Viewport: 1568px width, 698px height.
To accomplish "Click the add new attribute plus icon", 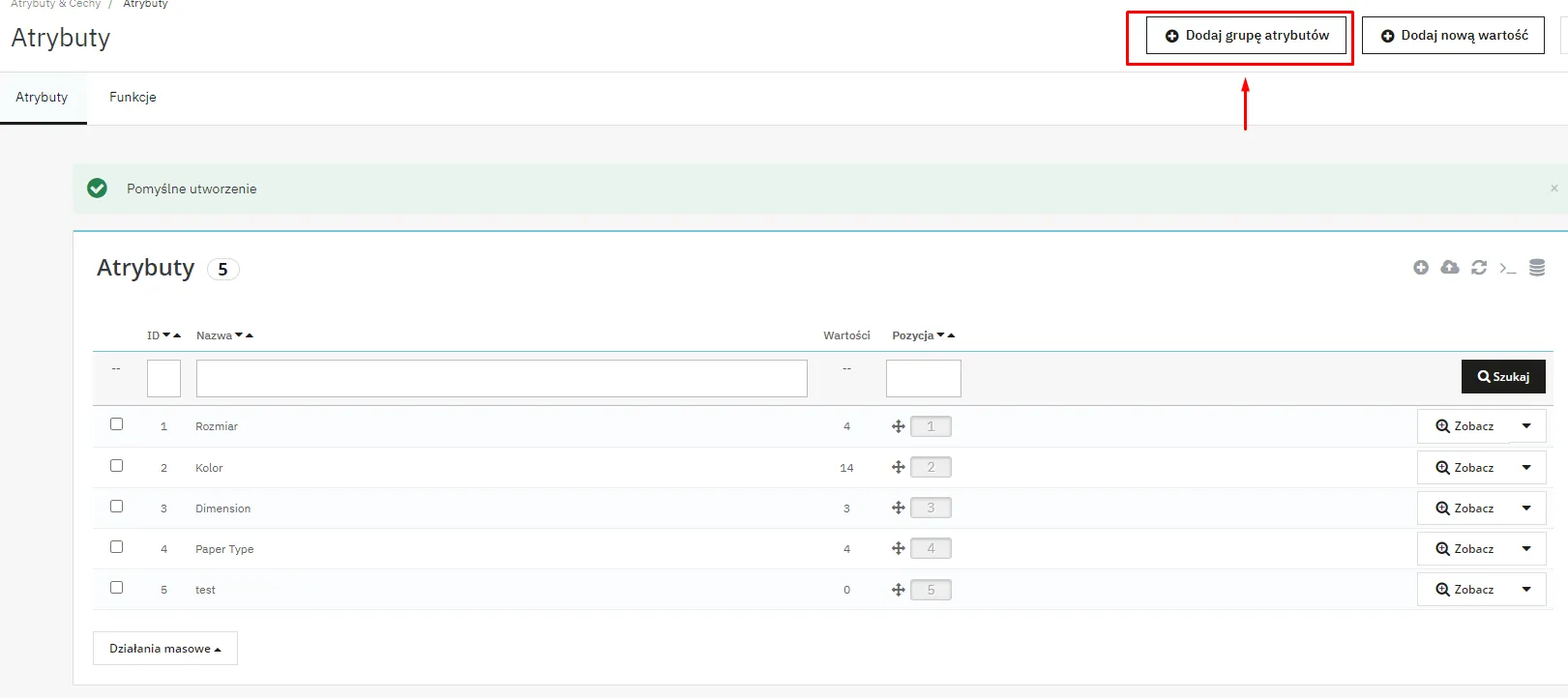I will coord(1420,268).
